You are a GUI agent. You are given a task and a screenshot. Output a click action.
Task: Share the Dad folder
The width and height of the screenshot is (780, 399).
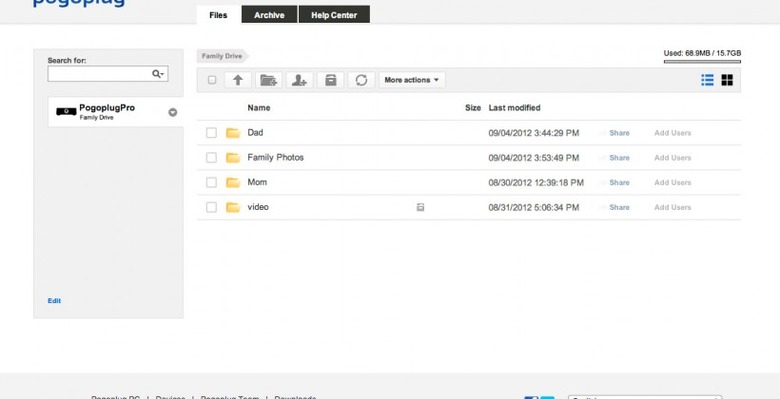pyautogui.click(x=619, y=133)
